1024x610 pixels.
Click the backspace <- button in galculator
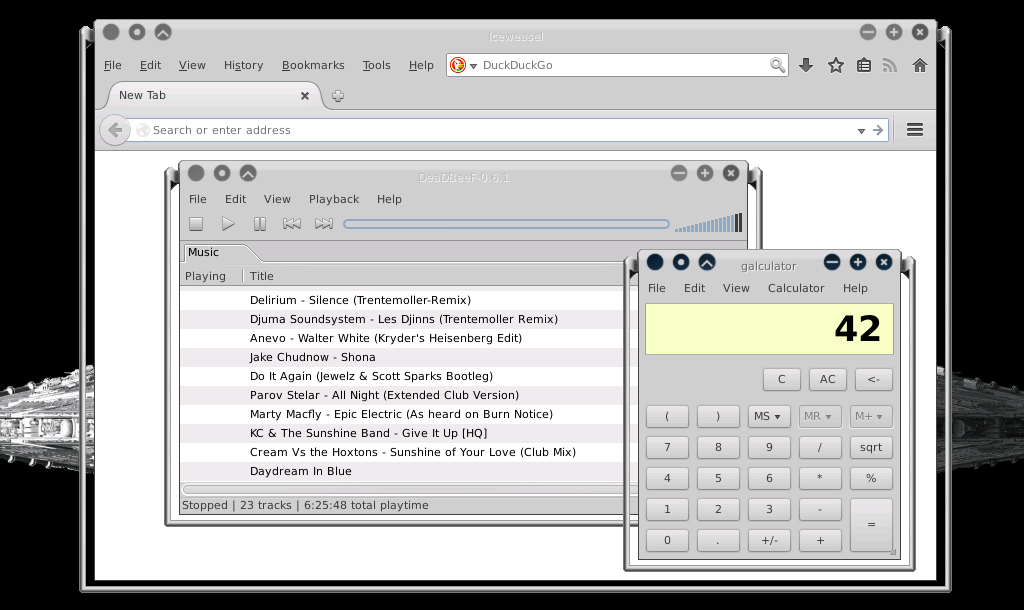point(874,379)
